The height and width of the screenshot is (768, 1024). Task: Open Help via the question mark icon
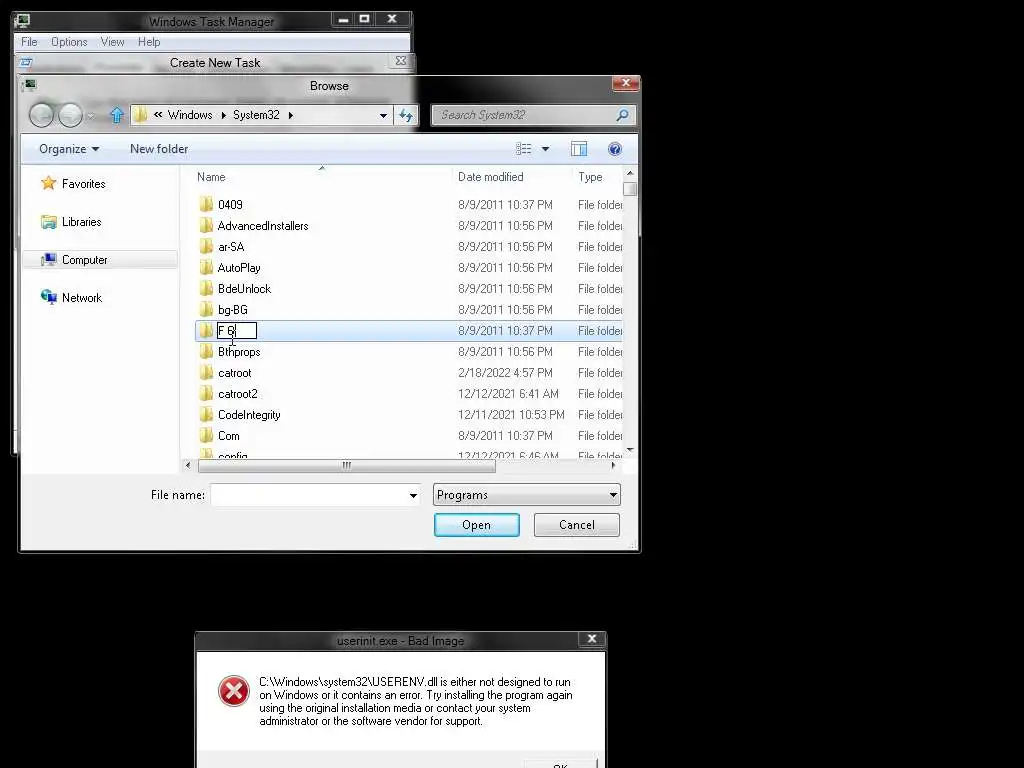[x=615, y=149]
